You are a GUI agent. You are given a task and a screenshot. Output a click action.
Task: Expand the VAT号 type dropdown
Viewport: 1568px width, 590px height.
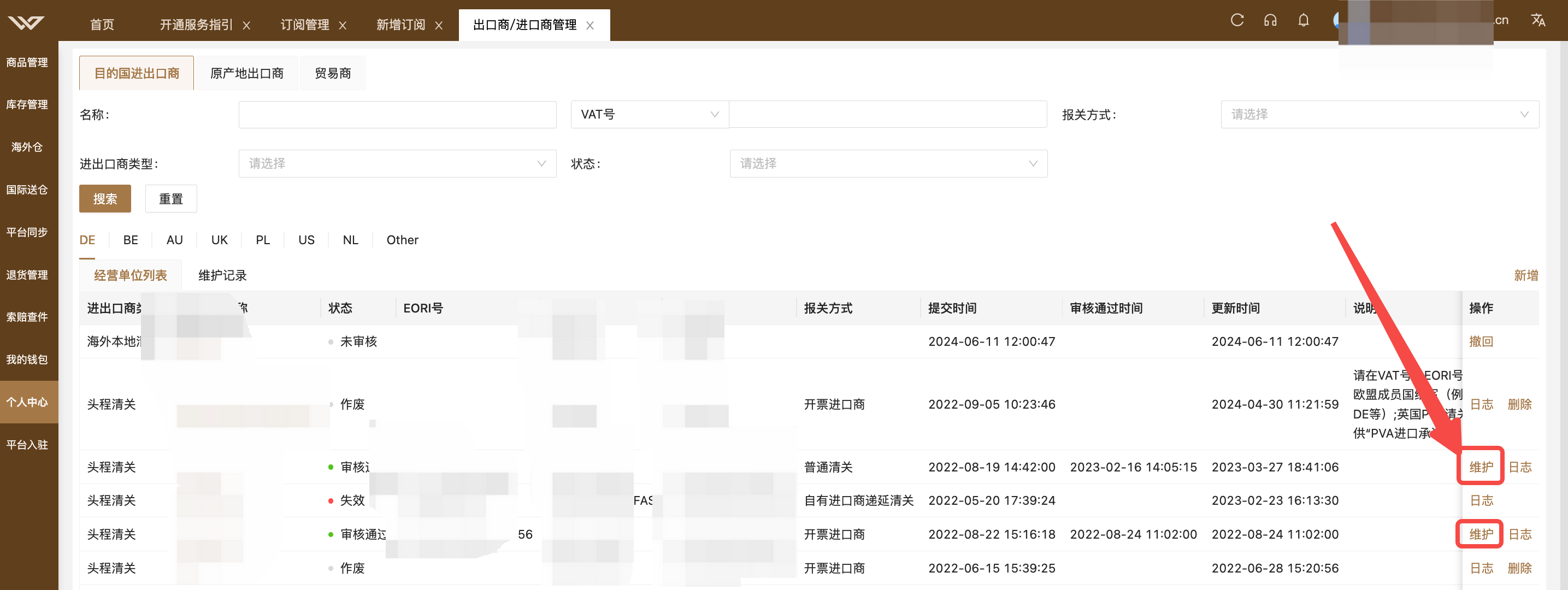650,115
